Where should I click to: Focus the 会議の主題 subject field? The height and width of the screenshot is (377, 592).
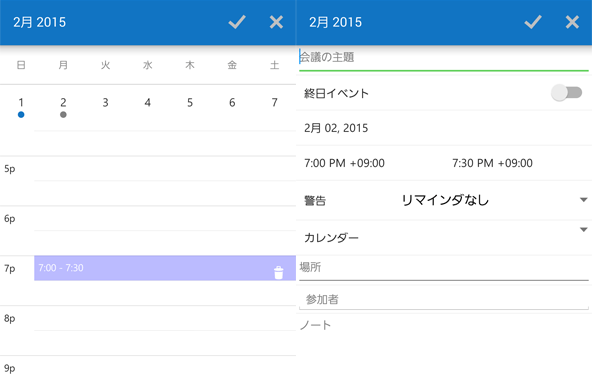[x=444, y=58]
